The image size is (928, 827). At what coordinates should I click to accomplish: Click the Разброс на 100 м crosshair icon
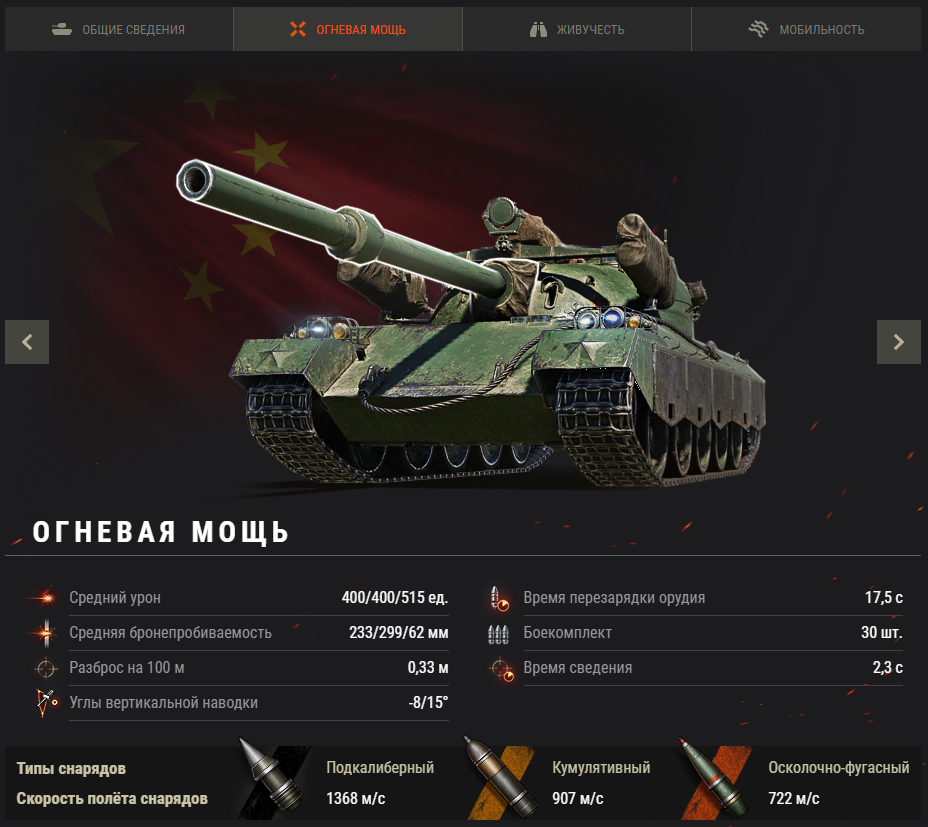pyautogui.click(x=45, y=668)
